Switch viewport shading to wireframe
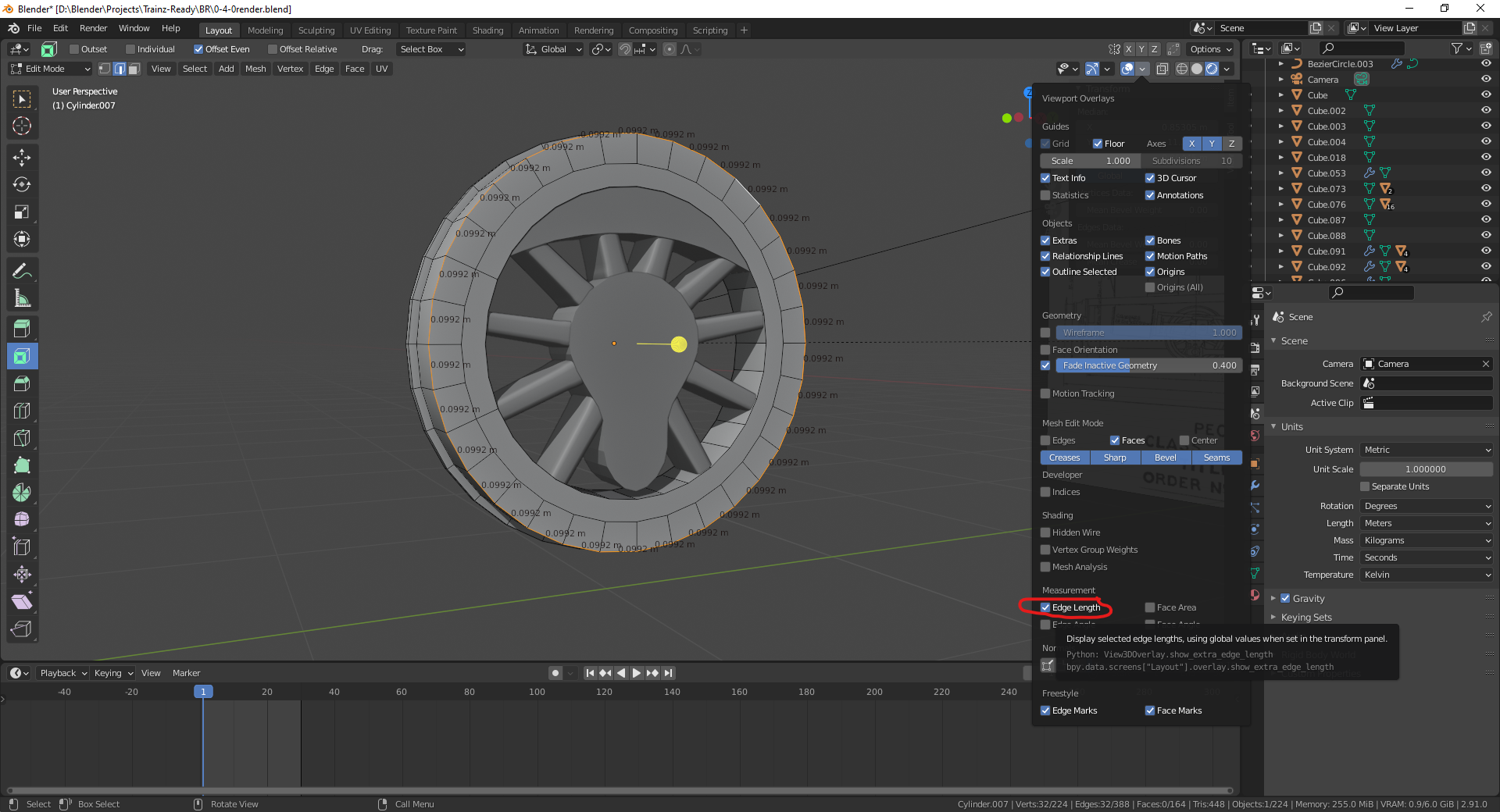 pos(1182,69)
